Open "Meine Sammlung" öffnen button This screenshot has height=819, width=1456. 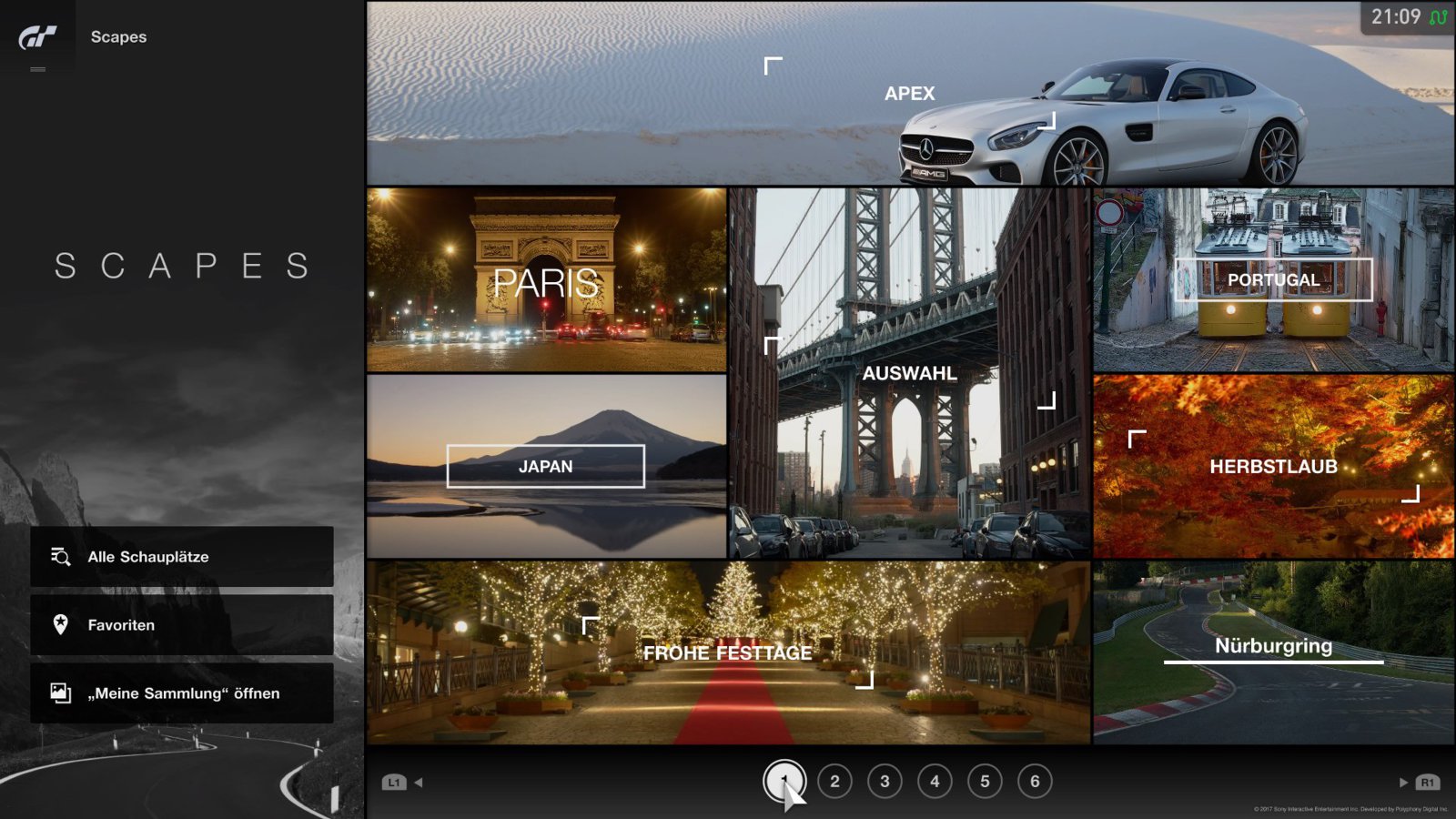[182, 693]
